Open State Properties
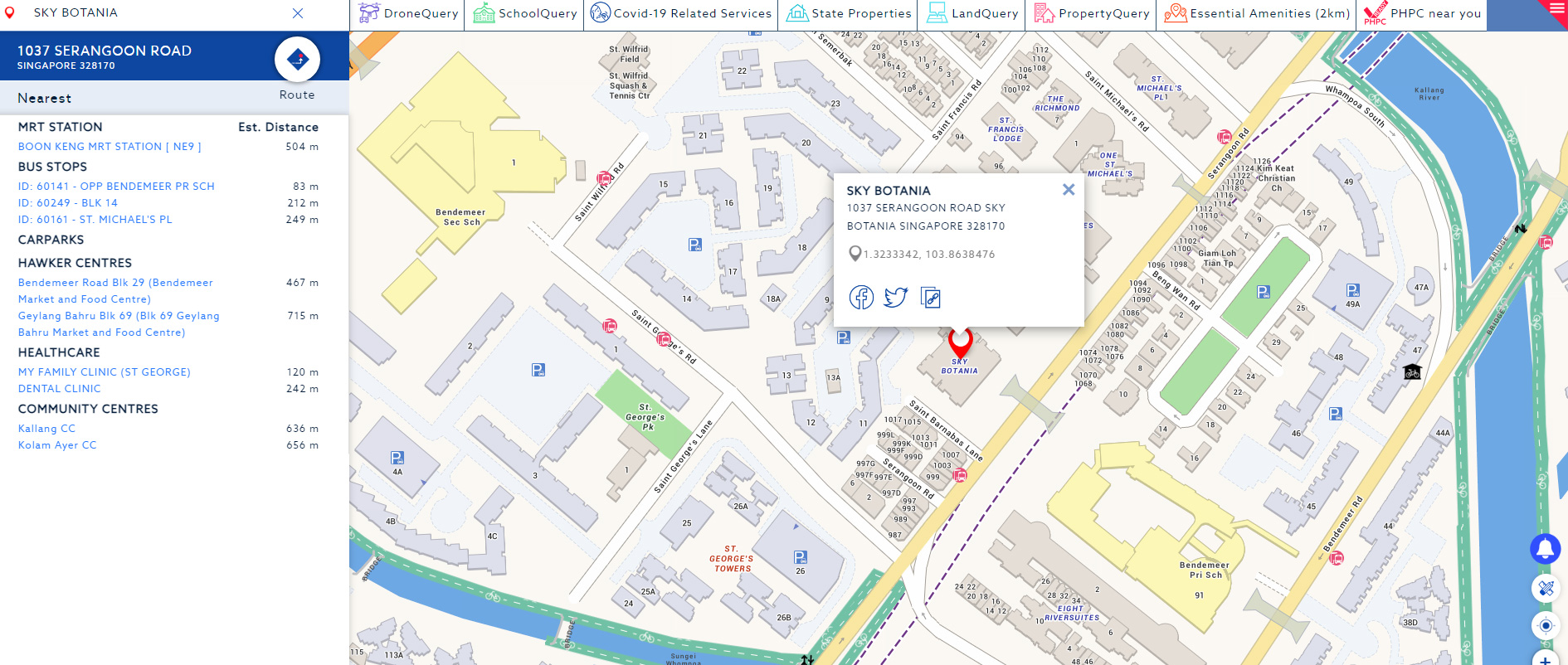The image size is (1568, 665). (x=848, y=13)
